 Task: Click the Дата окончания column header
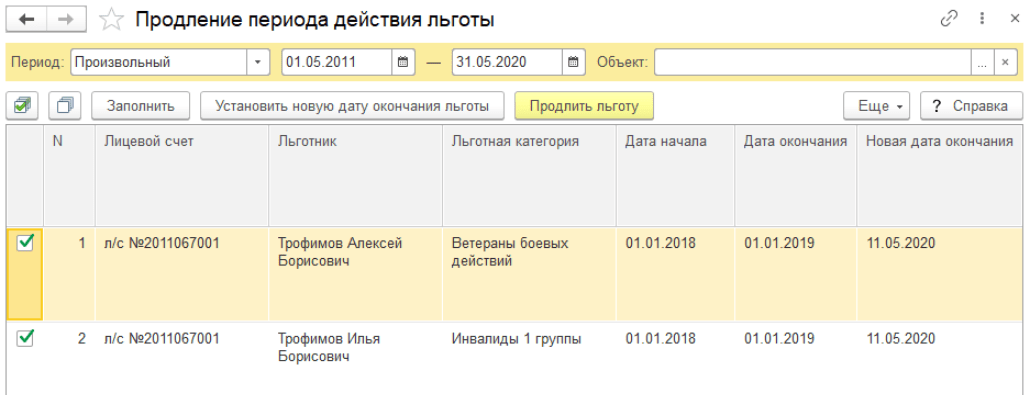coord(795,175)
